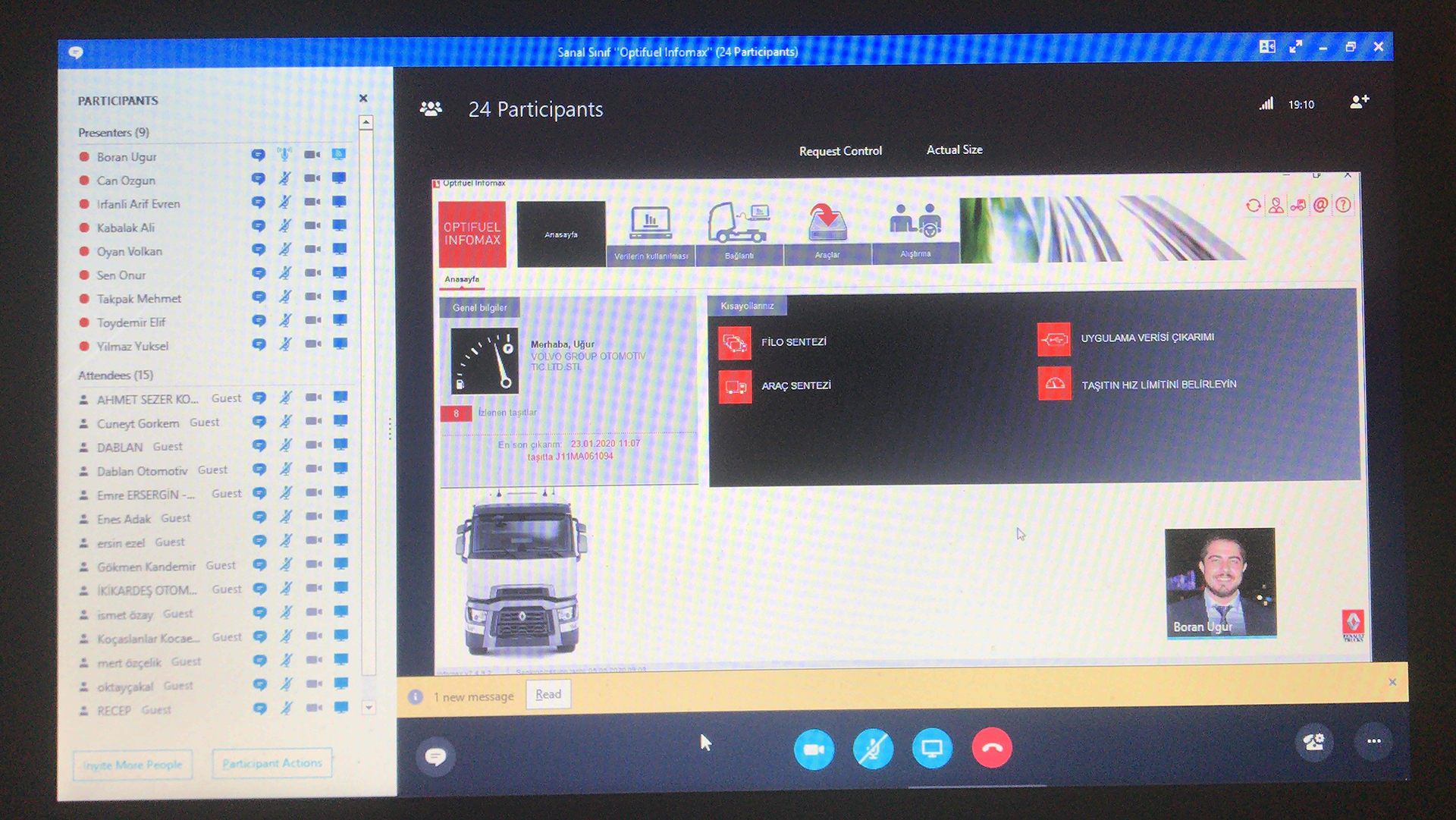Toggle Can Ozgun's microphone icon
Viewport: 1456px width, 820px height.
click(x=284, y=179)
